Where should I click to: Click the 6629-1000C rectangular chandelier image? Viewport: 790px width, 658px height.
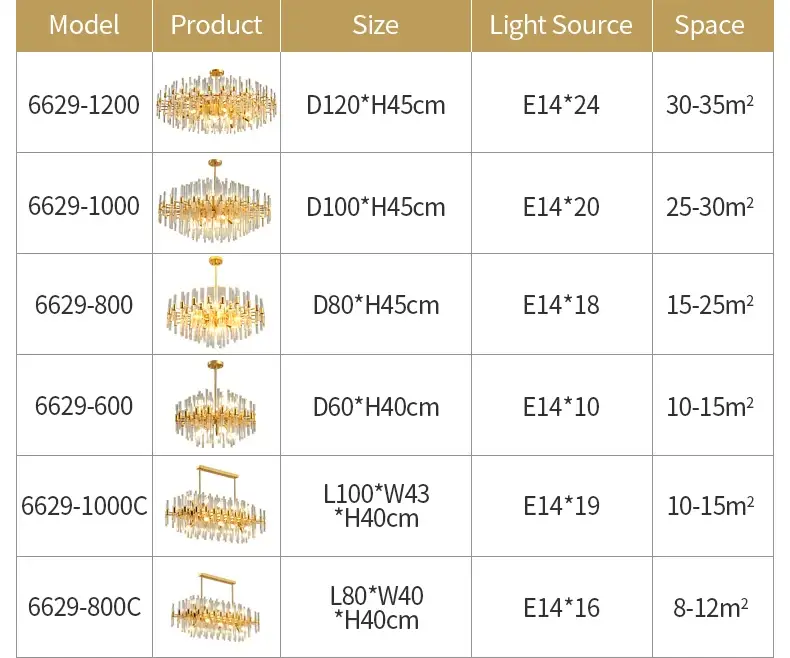(x=216, y=505)
